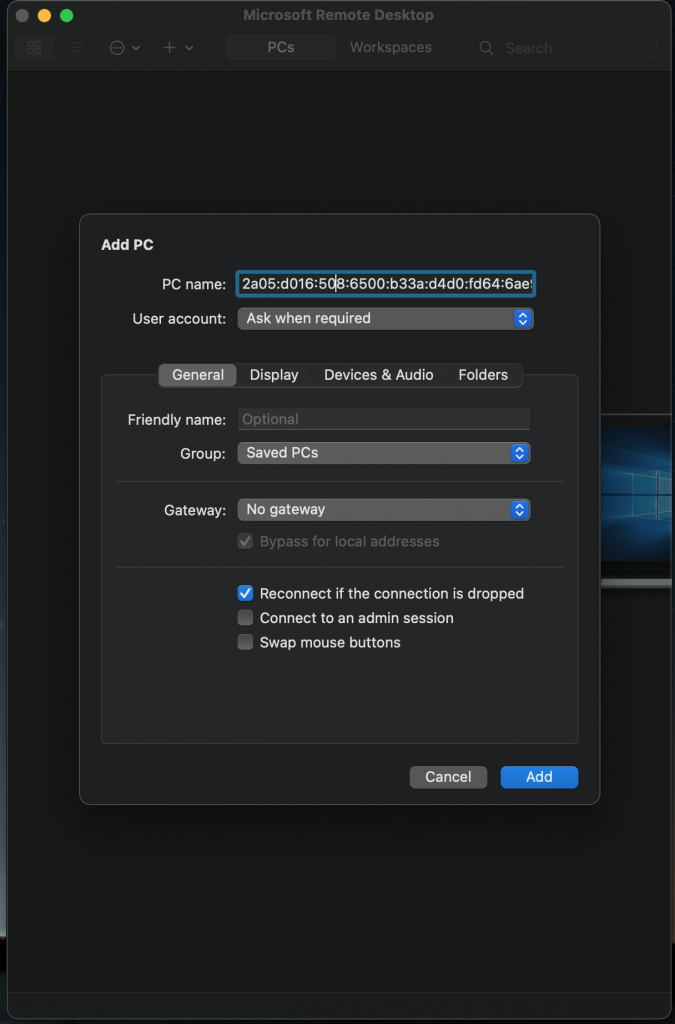Expand the Group dropdown showing Saved PCs
The height and width of the screenshot is (1024, 675).
point(383,453)
